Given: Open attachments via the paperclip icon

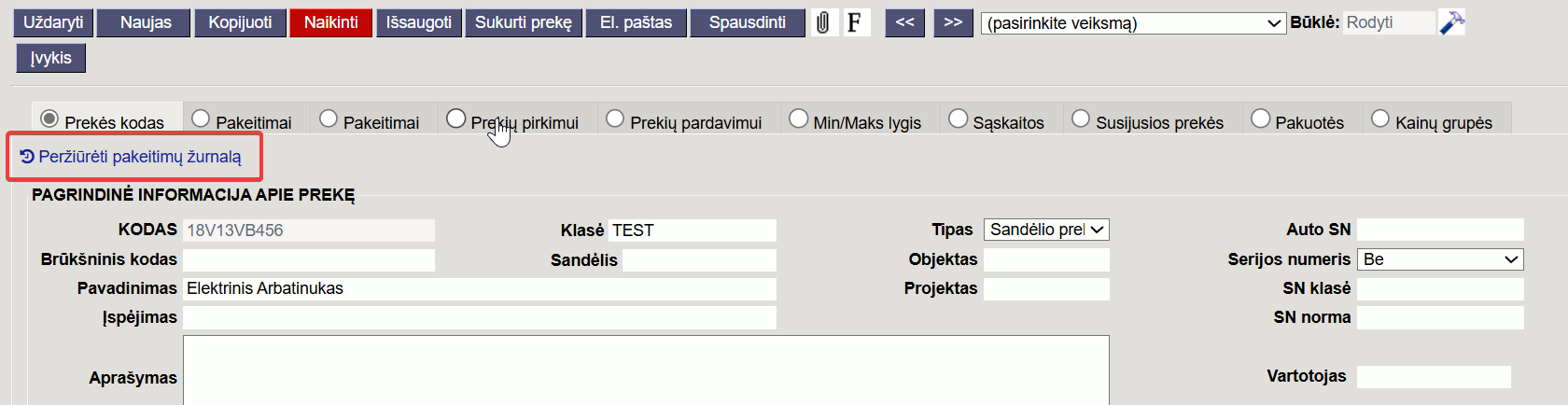Looking at the screenshot, I should 822,22.
